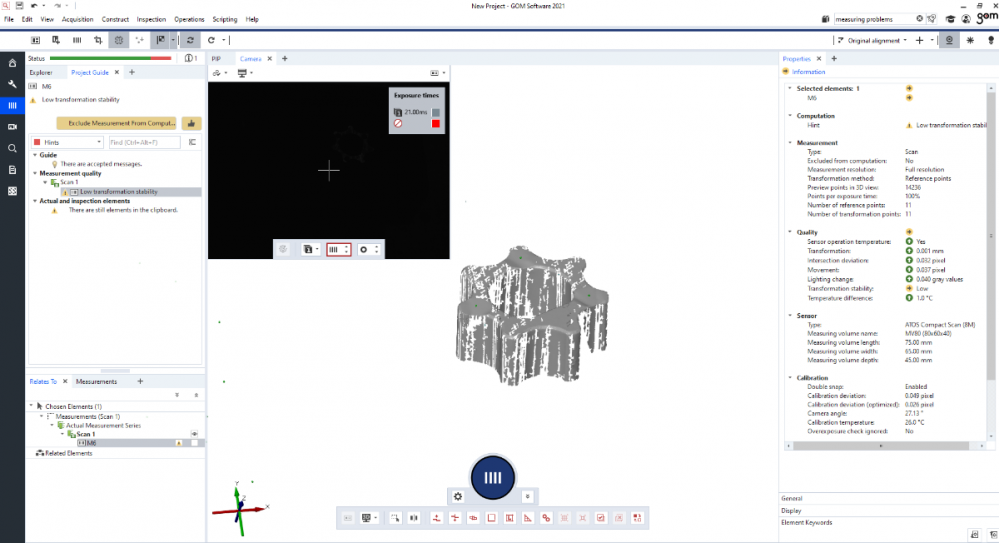
Task: Click the asterisk icon in the top right toolbar
Action: click(x=970, y=40)
